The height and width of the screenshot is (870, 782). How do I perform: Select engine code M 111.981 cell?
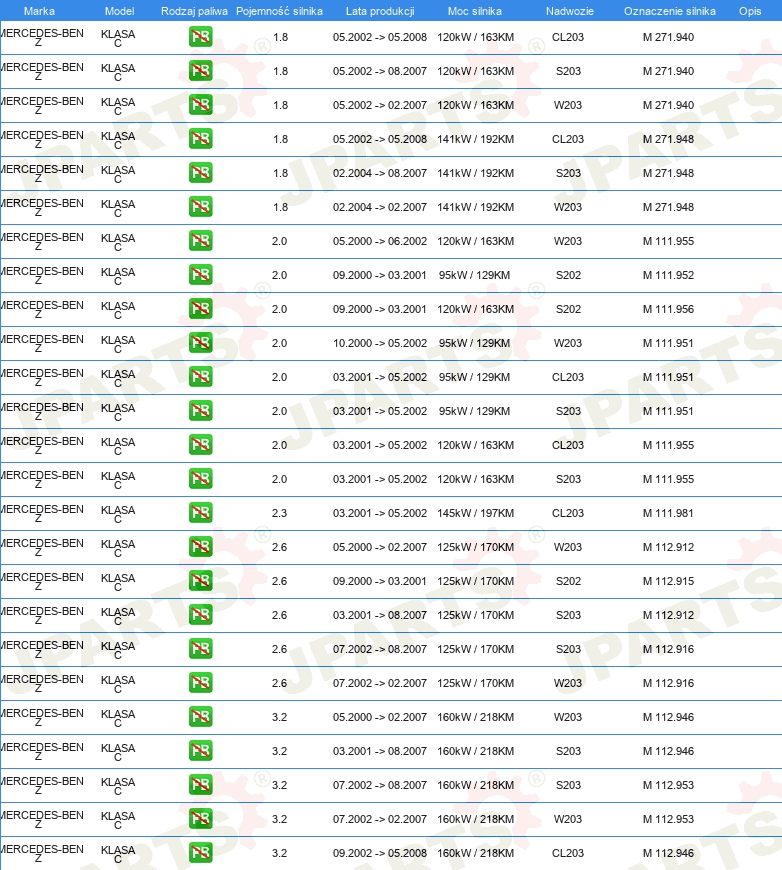click(668, 513)
